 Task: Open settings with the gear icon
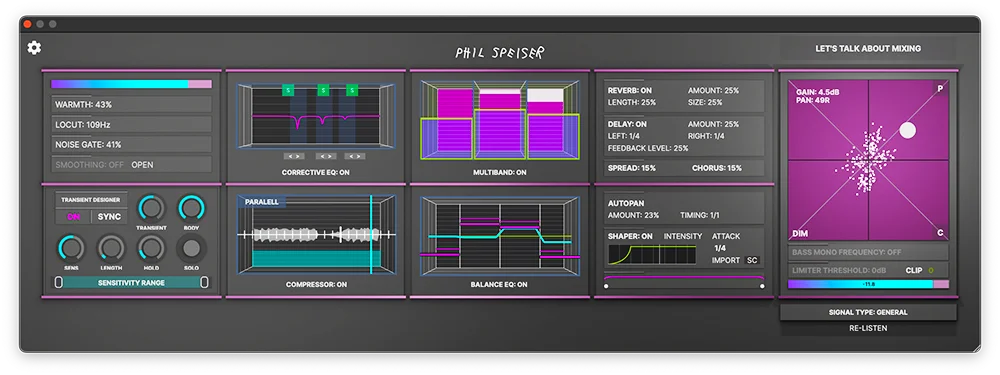coord(34,48)
